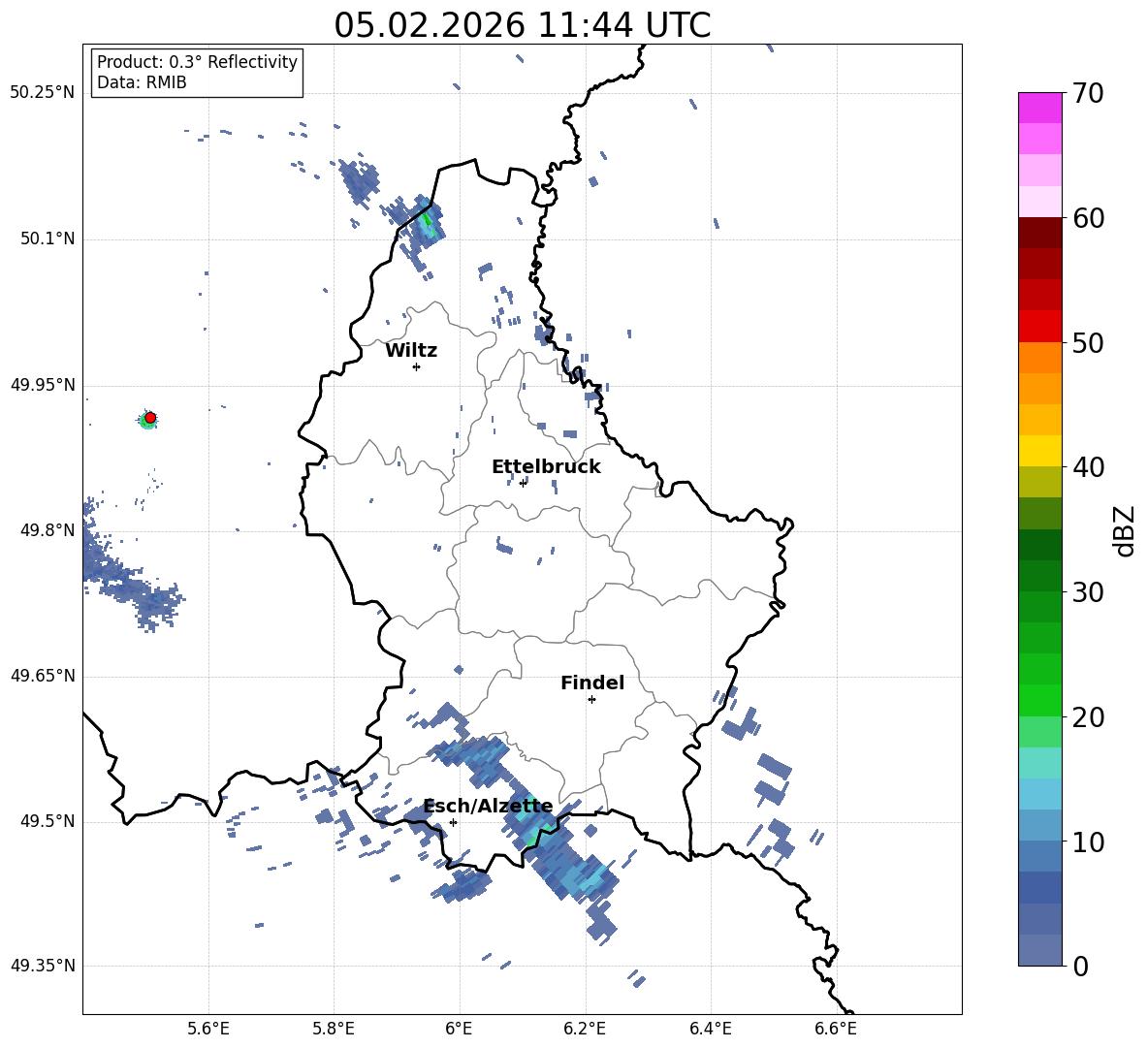Click the dBZ colorbar axis label
This screenshot has width=1148, height=1048.
(1124, 530)
